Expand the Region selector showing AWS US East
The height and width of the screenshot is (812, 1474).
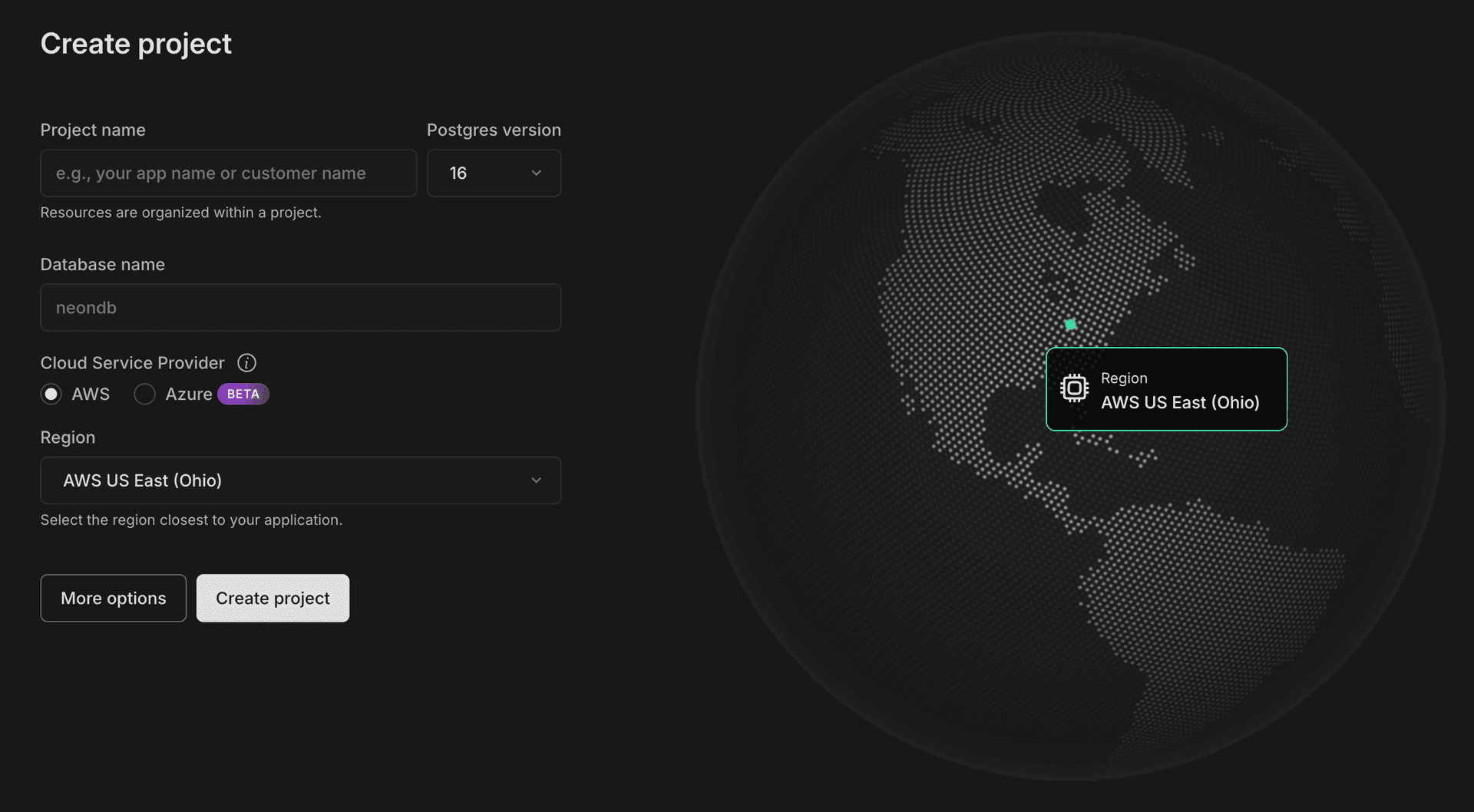tap(300, 480)
